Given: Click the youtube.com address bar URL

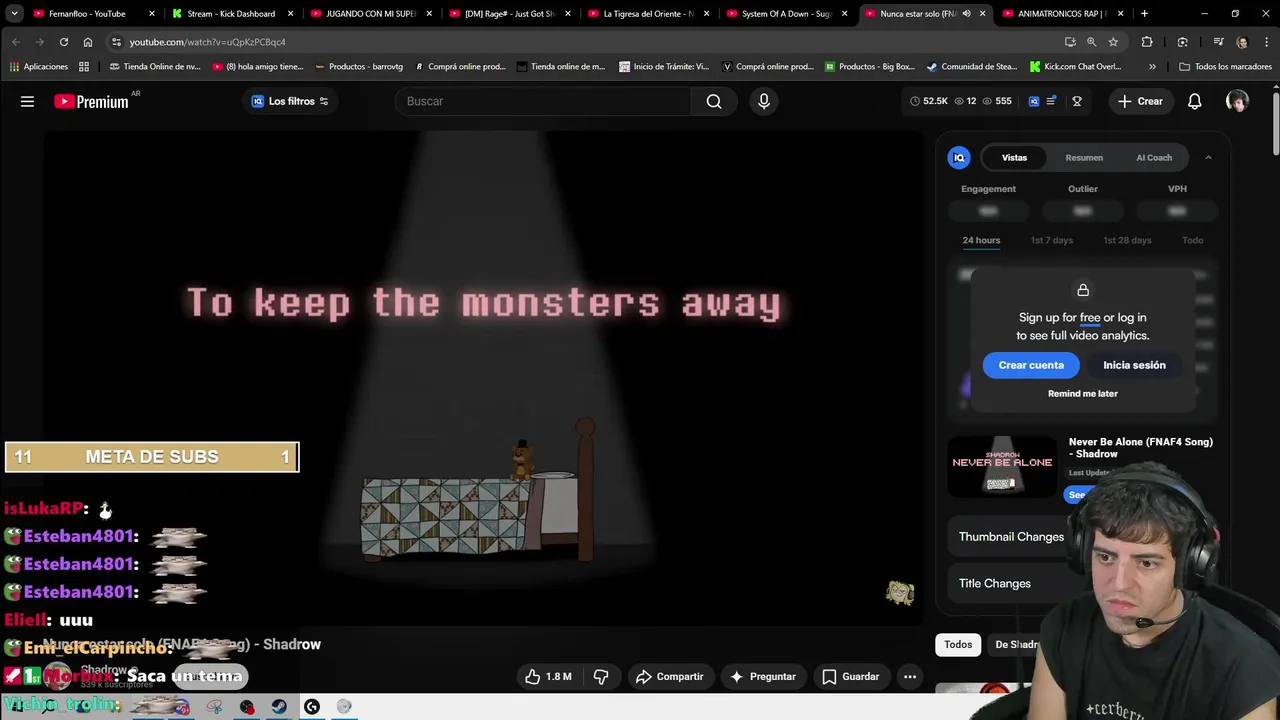Looking at the screenshot, I should [207, 42].
